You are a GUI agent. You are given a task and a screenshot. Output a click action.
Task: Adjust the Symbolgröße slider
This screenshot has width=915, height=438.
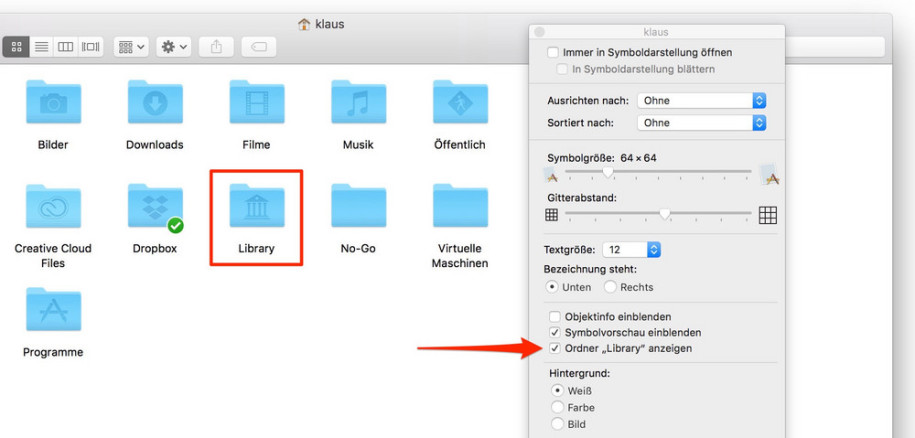608,172
